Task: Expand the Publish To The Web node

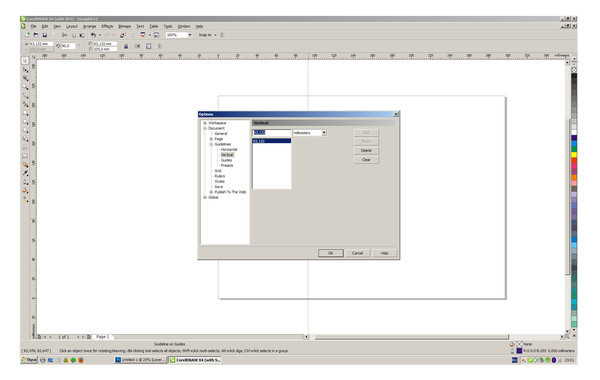Action: [211, 192]
